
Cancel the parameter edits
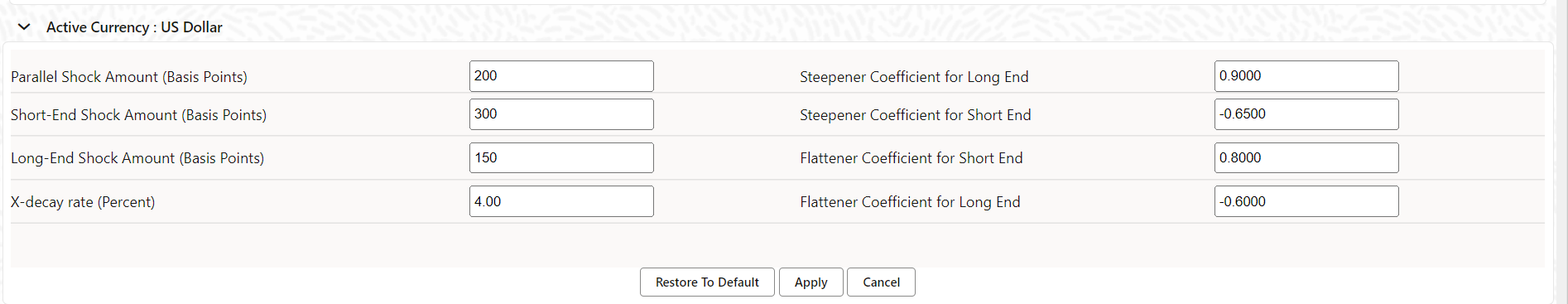pos(881,282)
